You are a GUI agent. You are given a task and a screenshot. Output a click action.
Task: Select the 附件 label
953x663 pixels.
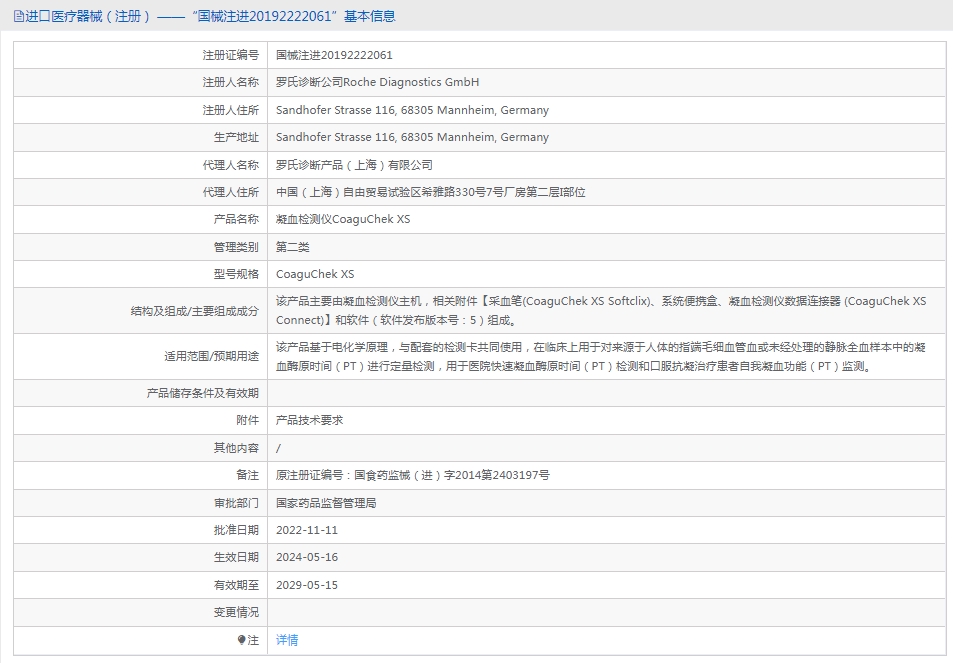tap(247, 421)
